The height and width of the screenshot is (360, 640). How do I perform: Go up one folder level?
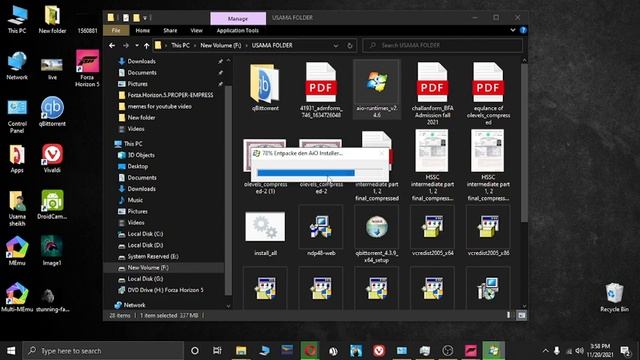[x=146, y=46]
